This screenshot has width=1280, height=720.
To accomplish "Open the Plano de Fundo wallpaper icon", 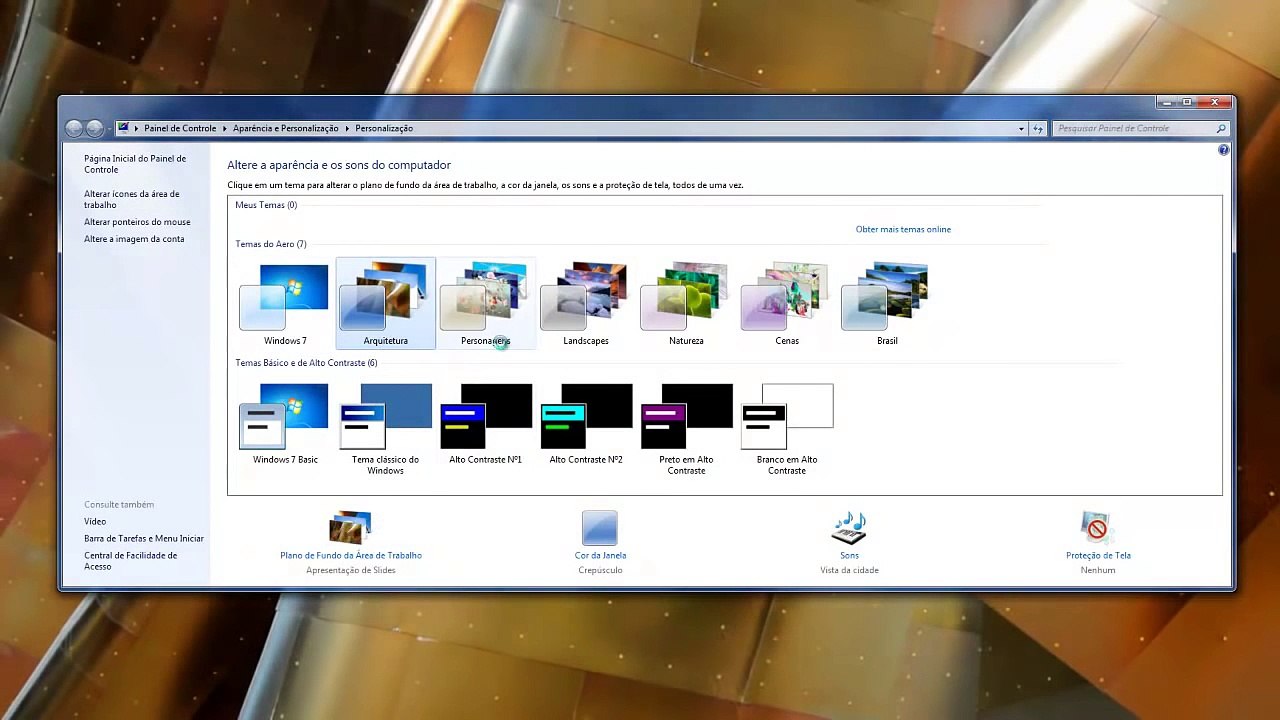I will tap(350, 528).
